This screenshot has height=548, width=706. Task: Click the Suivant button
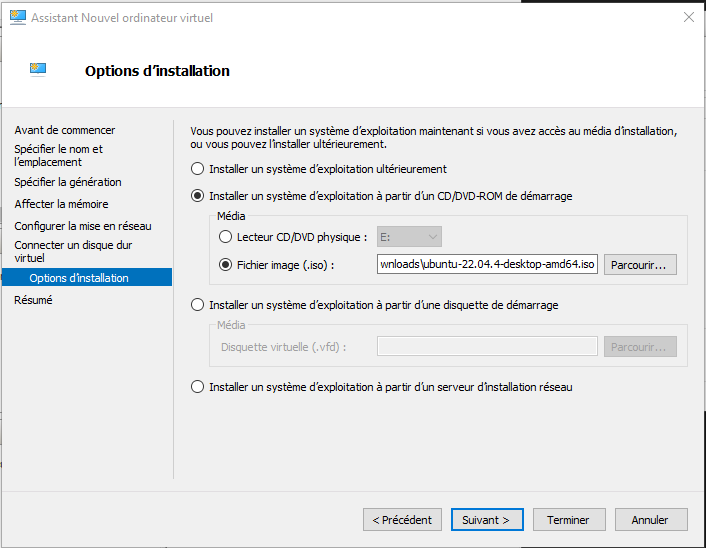pos(487,520)
